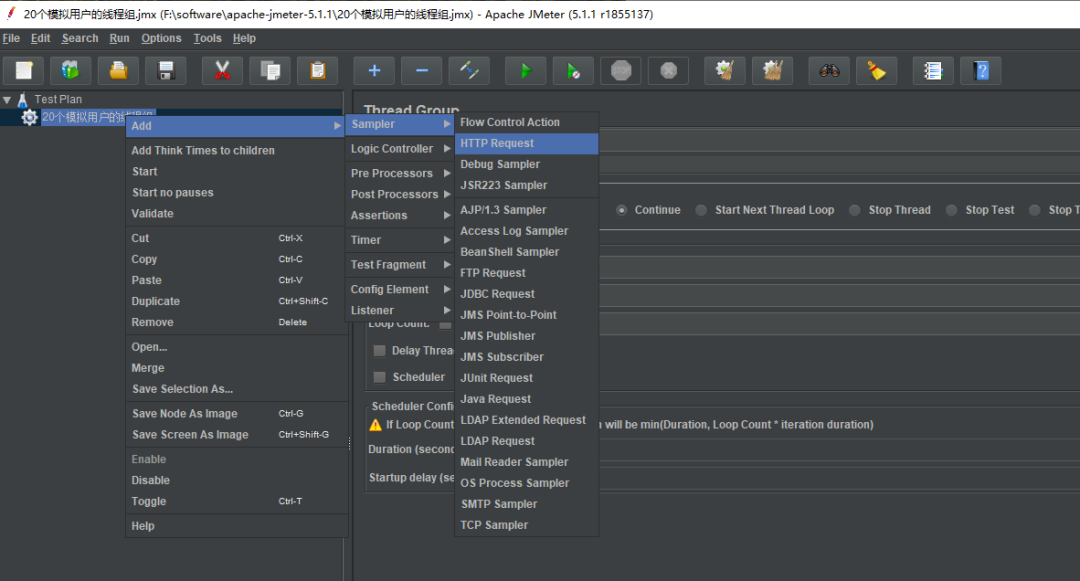Click the Loop Count warning triangle icon
The width and height of the screenshot is (1080, 581).
(375, 425)
